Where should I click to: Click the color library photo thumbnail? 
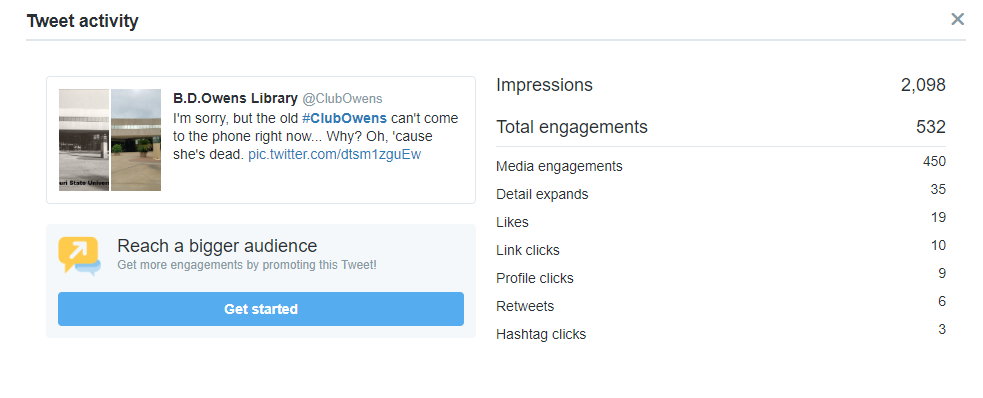point(136,140)
